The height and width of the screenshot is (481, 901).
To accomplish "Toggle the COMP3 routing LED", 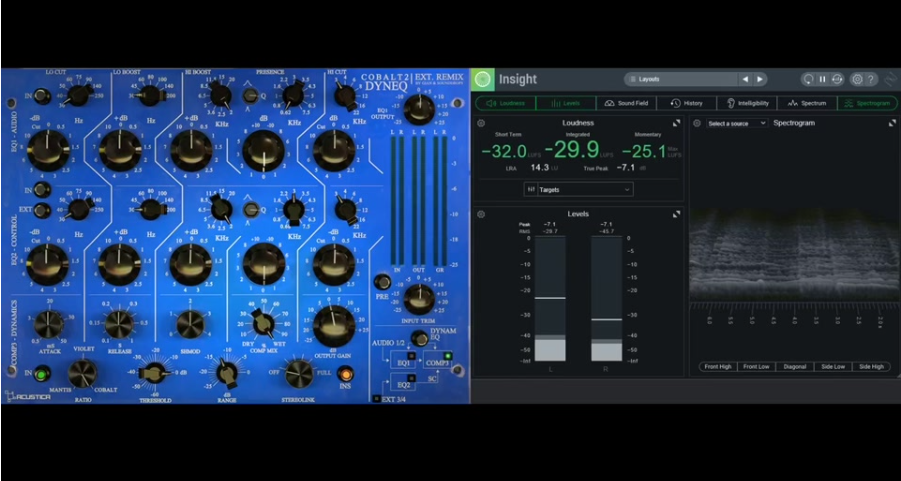I will pos(448,356).
